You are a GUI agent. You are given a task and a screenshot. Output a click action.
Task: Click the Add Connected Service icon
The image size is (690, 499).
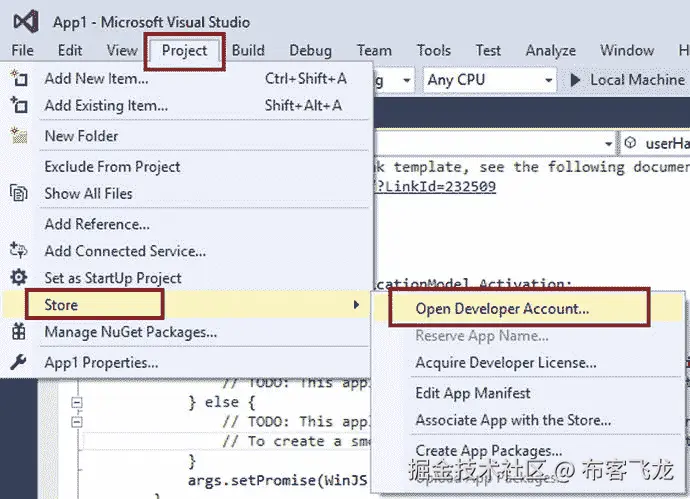(x=18, y=250)
